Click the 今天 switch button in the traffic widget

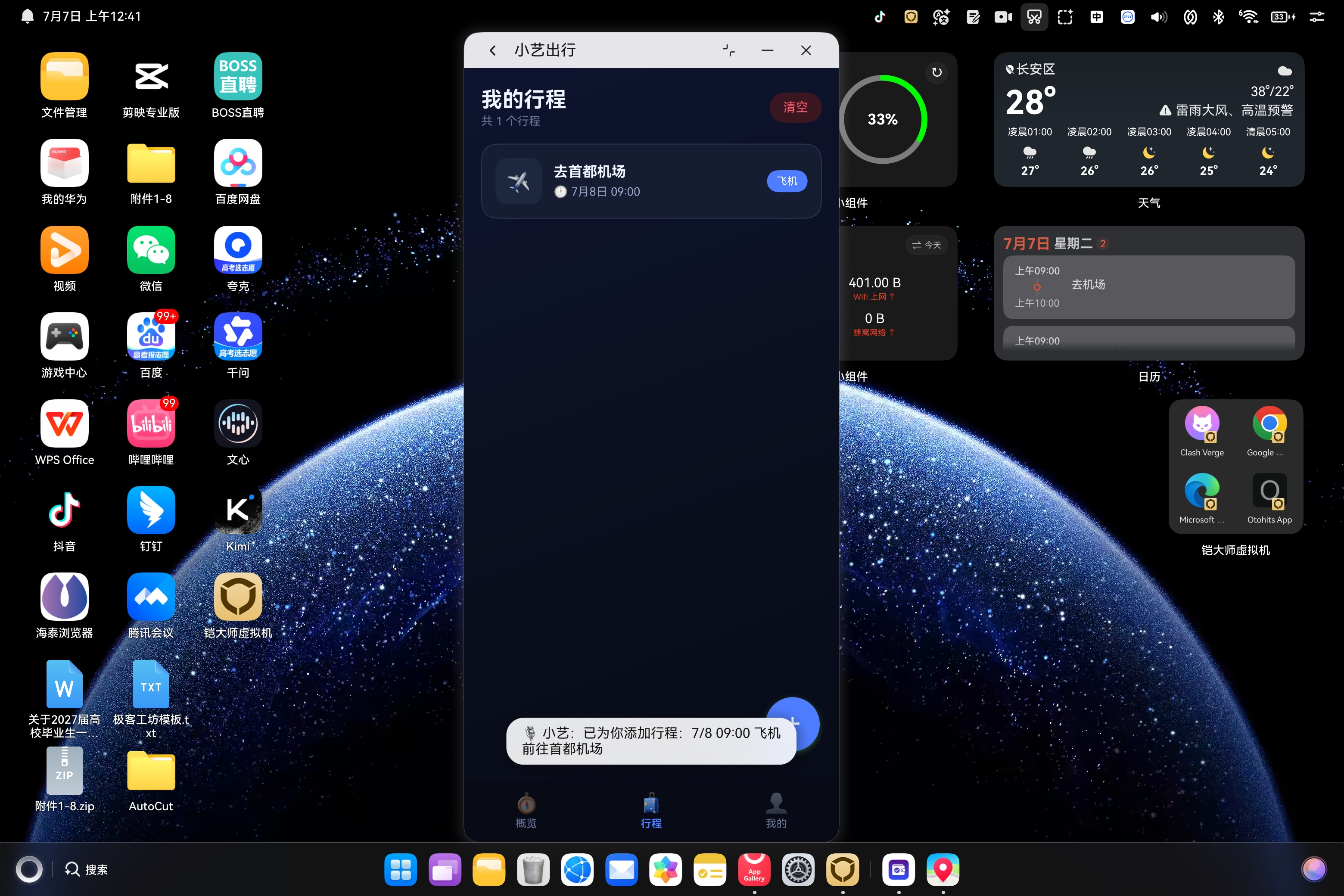(926, 245)
